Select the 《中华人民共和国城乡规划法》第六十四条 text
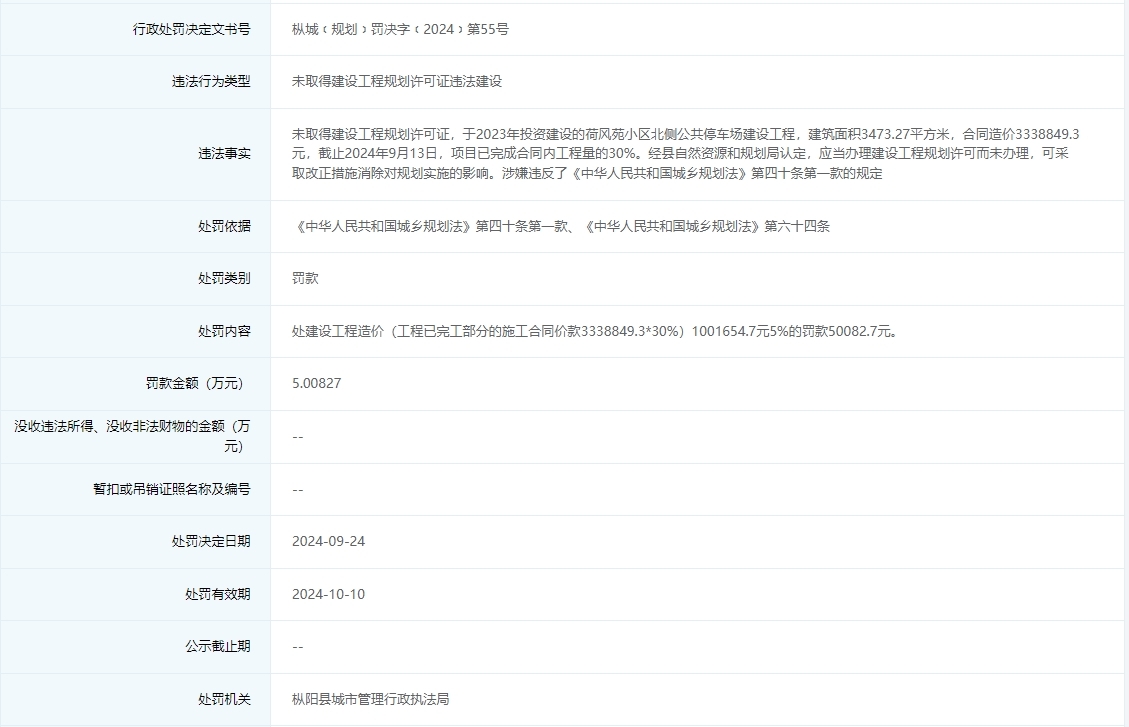 click(x=710, y=226)
